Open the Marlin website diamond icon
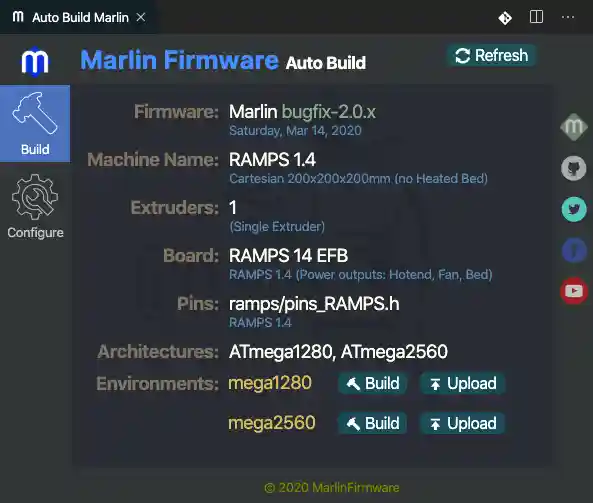Image resolution: width=593 pixels, height=503 pixels. coord(574,127)
